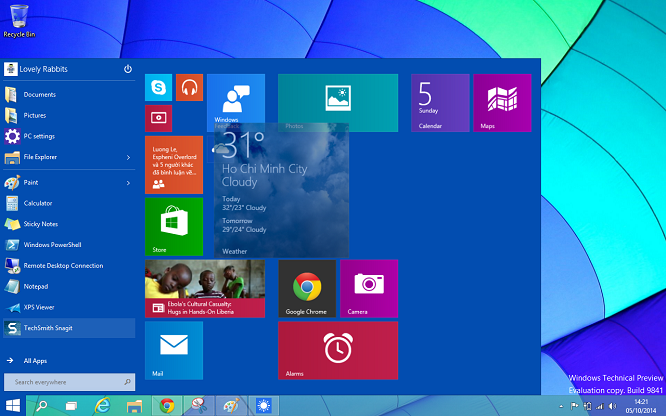Viewport: 666px width, 416px height.
Task: Switch to Google Chrome on taskbar
Action: click(x=167, y=406)
